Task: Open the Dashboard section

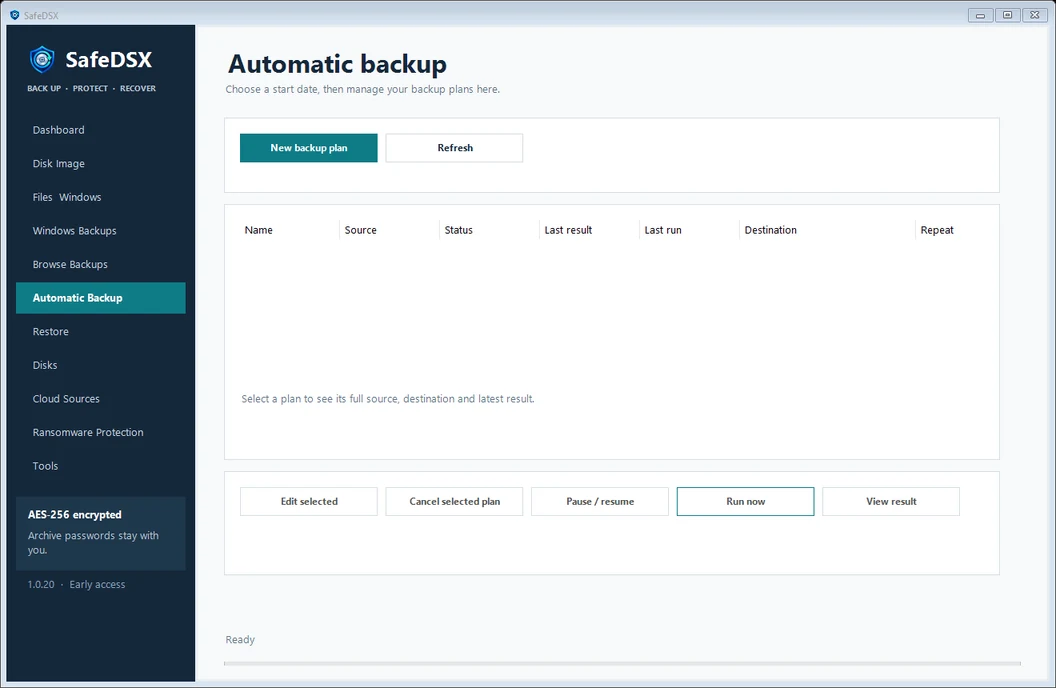Action: 100,130
